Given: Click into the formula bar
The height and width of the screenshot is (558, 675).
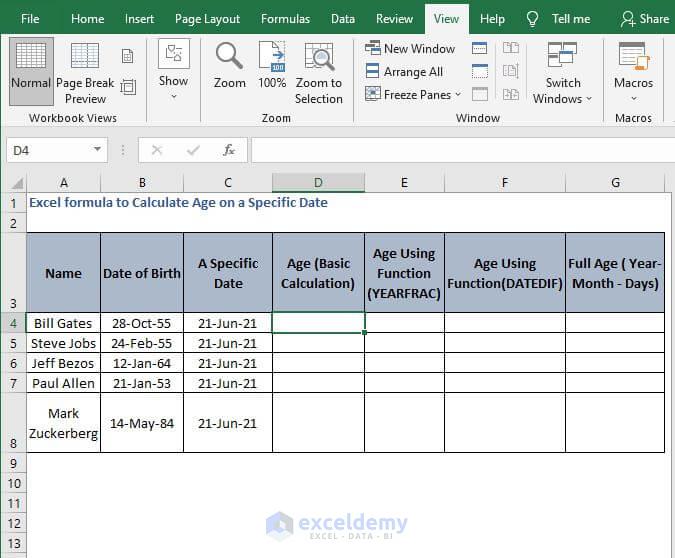Looking at the screenshot, I should pos(463,150).
